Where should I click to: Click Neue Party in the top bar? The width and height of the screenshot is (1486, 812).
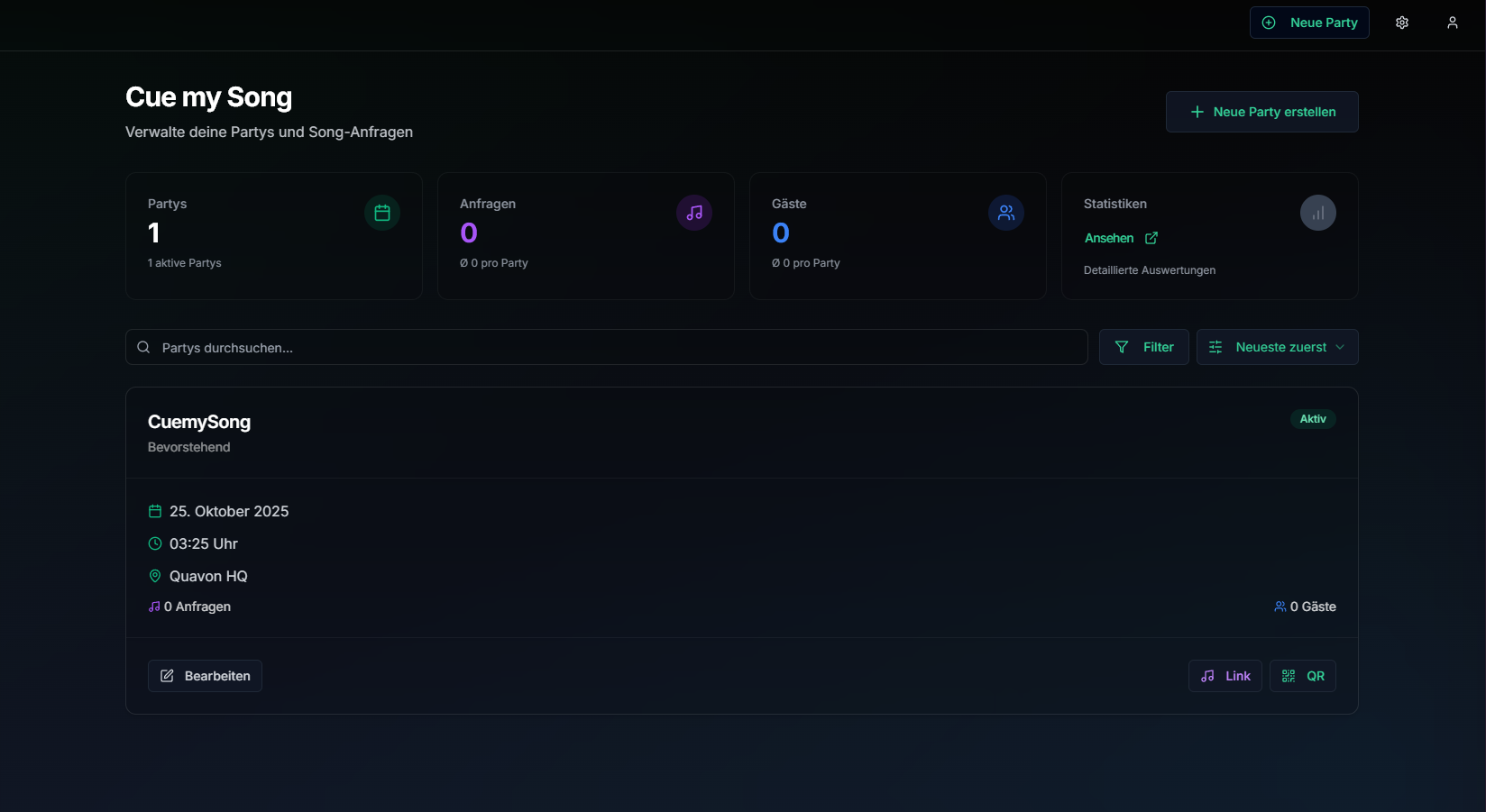click(1309, 22)
